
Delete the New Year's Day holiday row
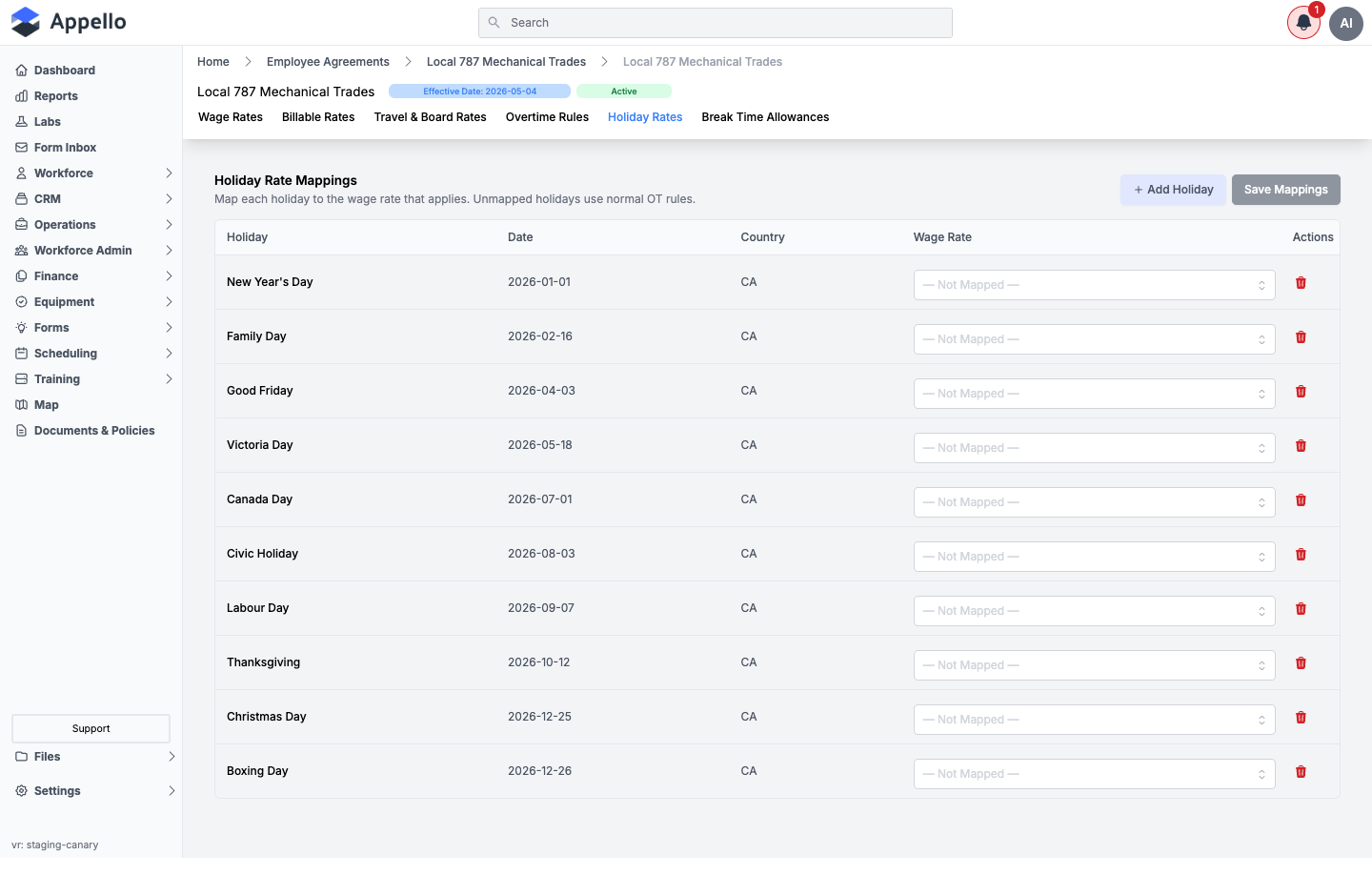point(1301,283)
